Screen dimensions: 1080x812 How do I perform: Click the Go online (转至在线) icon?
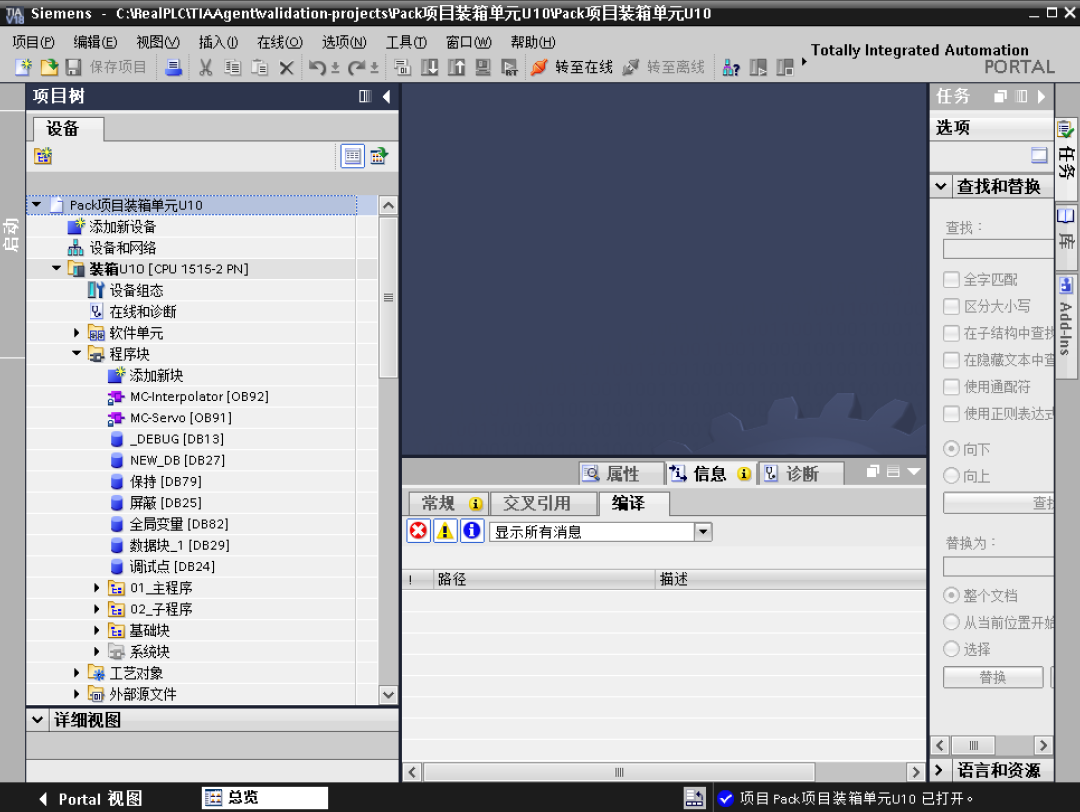pos(539,67)
